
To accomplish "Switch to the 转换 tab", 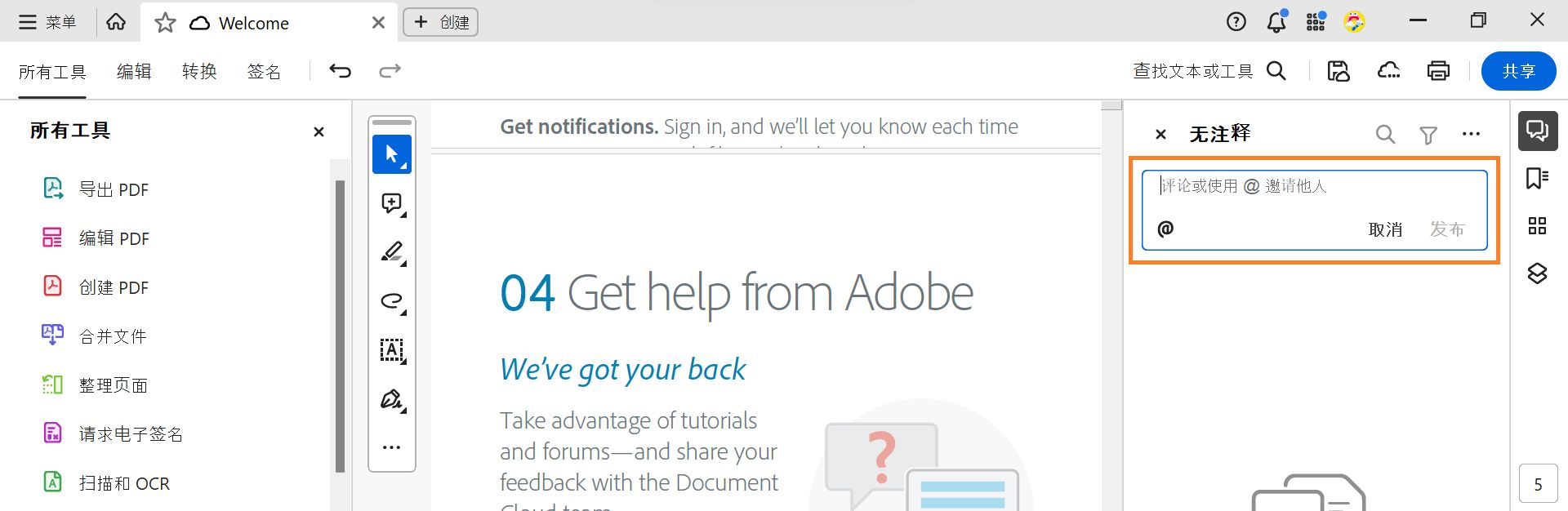I will pyautogui.click(x=199, y=72).
